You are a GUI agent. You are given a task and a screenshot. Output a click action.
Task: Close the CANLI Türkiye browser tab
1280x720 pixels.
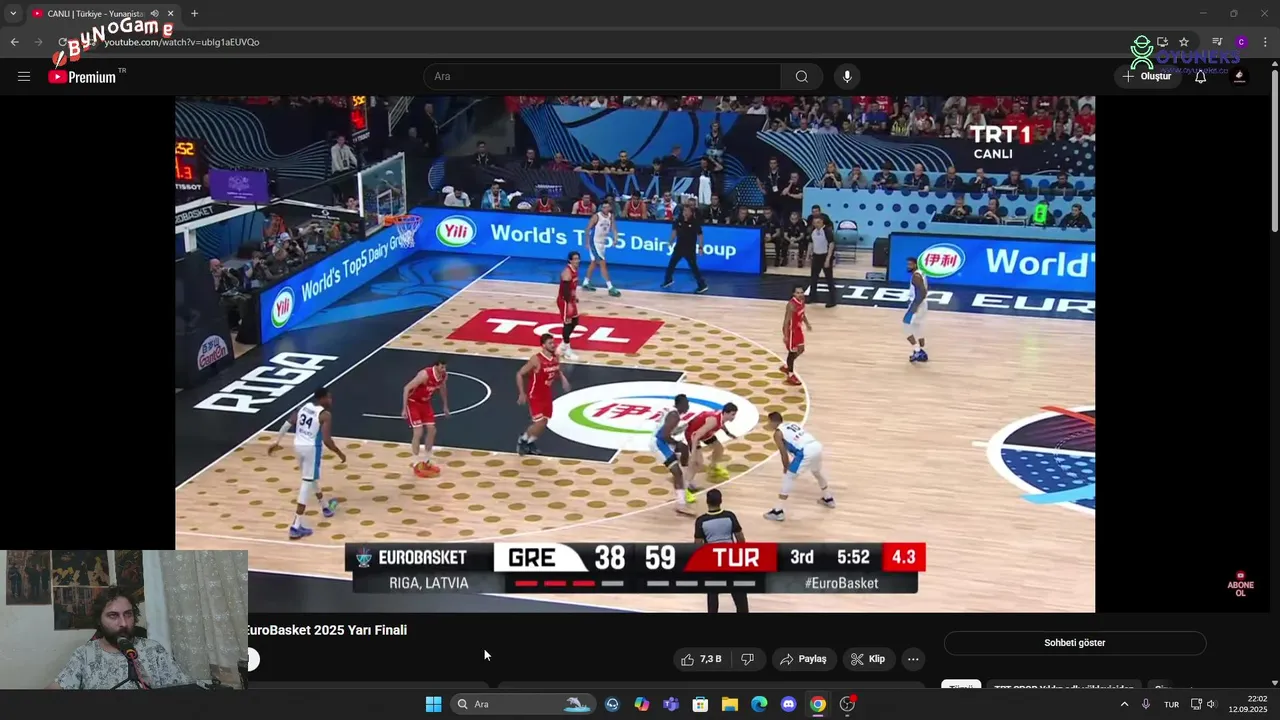click(170, 14)
